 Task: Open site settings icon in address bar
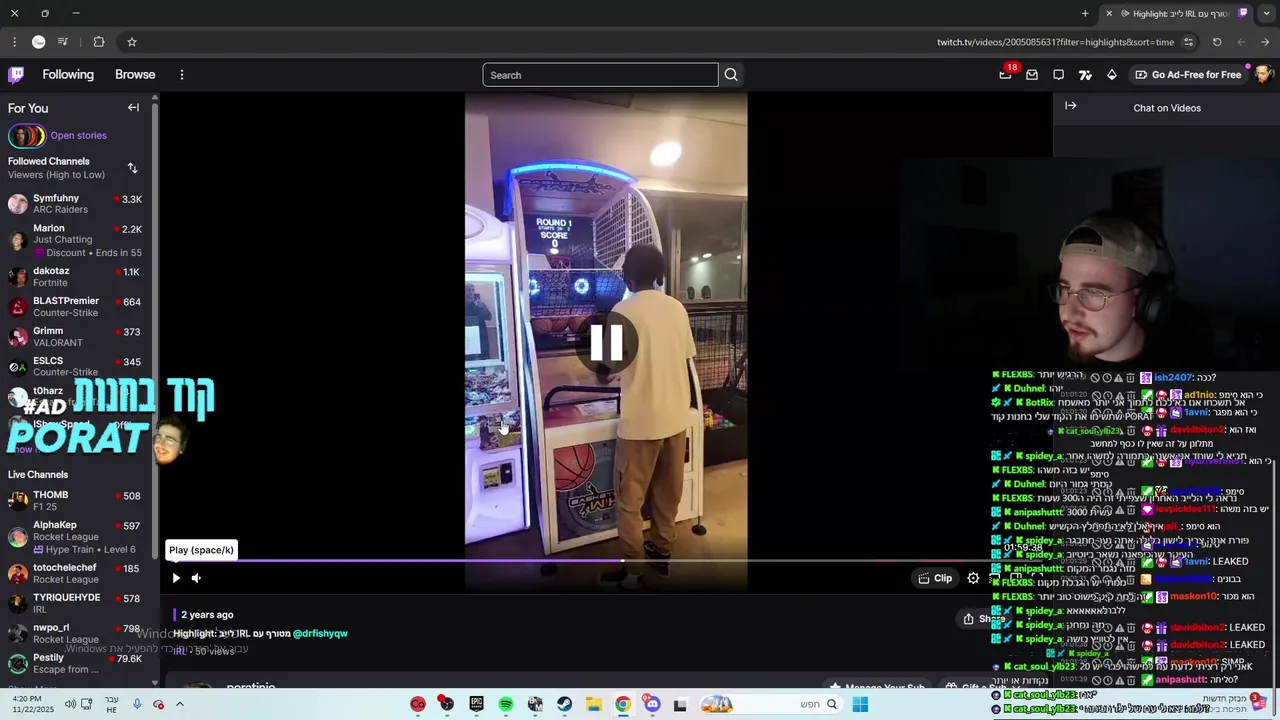coord(1188,42)
